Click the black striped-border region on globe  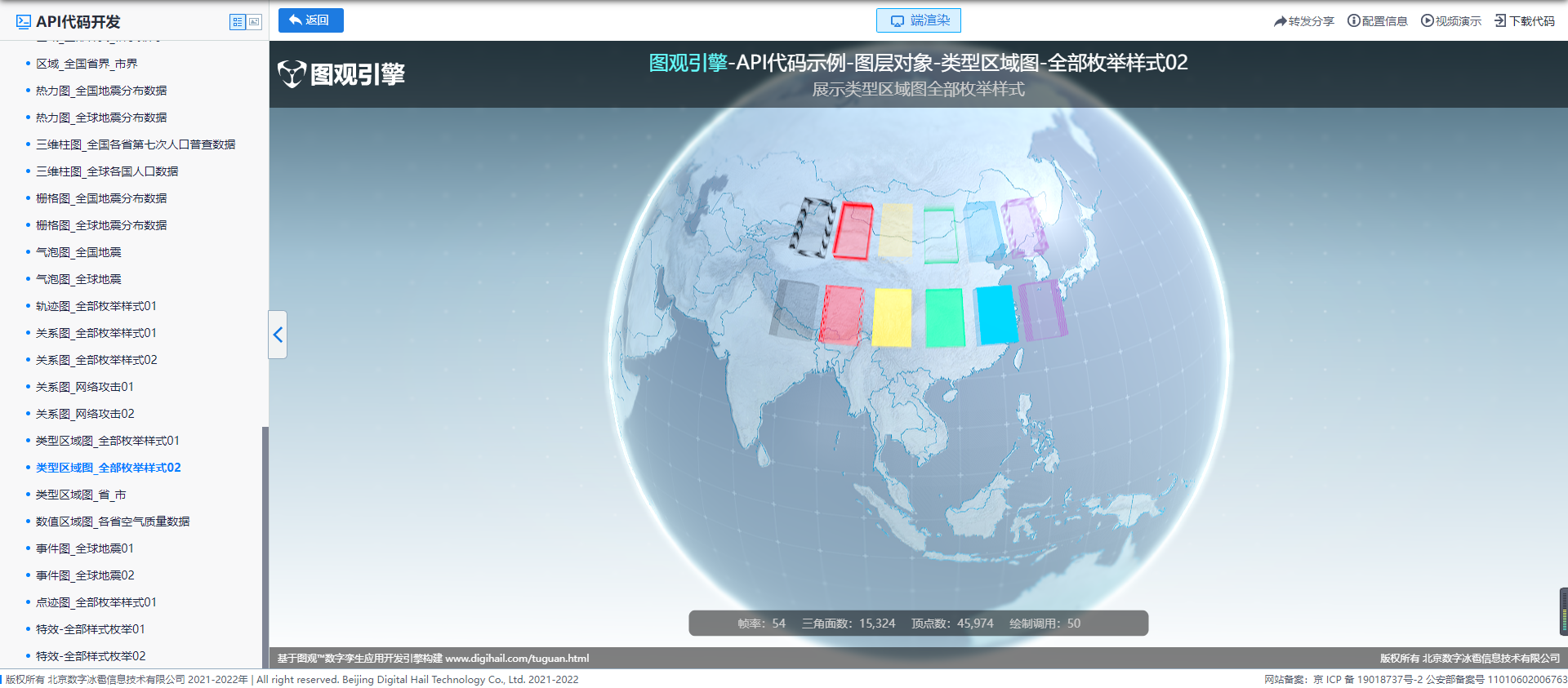tap(813, 228)
